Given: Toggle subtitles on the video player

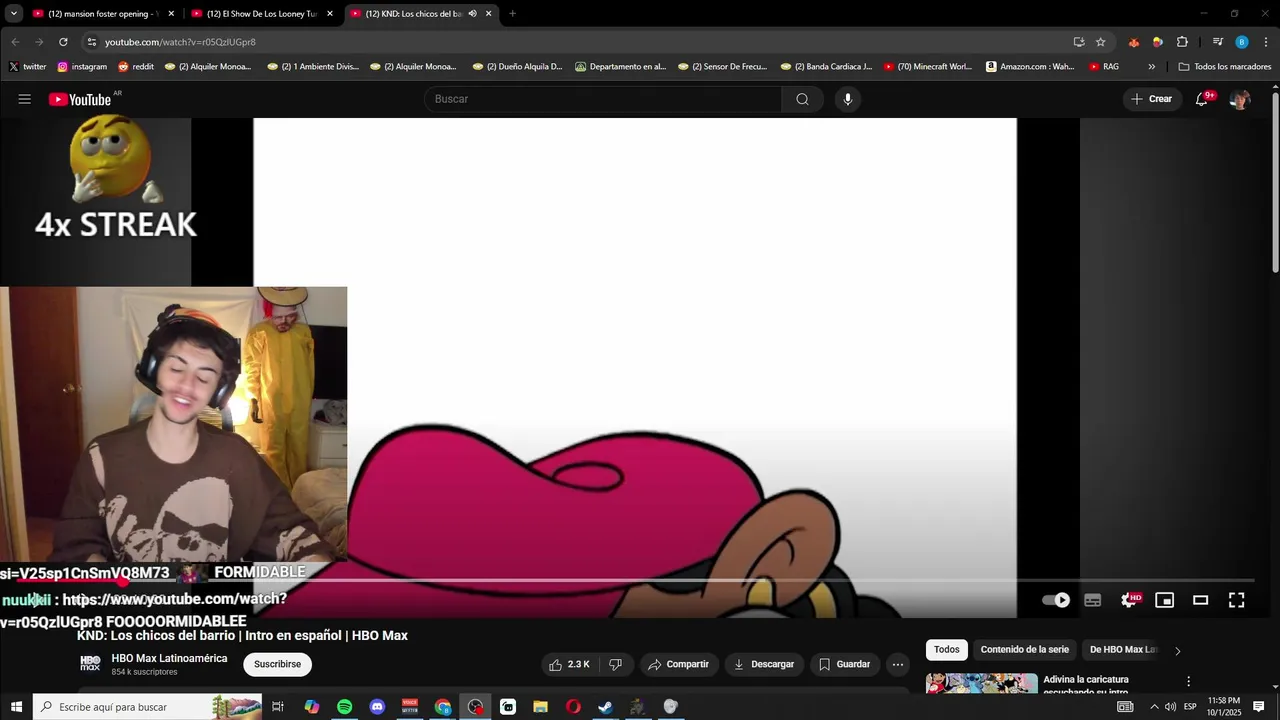Looking at the screenshot, I should coord(1093,600).
